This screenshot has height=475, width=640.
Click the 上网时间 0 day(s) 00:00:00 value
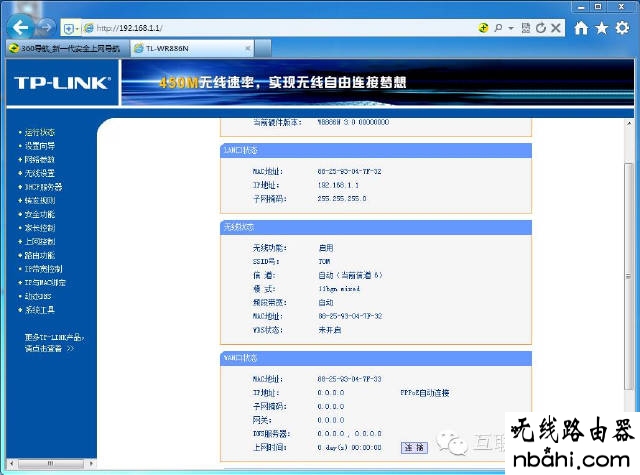click(x=349, y=447)
